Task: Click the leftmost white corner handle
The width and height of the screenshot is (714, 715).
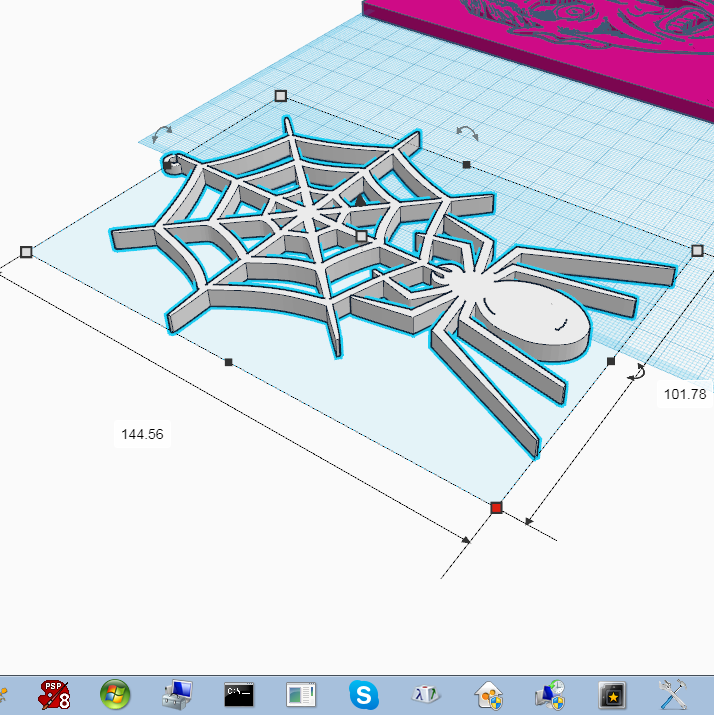Action: pos(26,252)
